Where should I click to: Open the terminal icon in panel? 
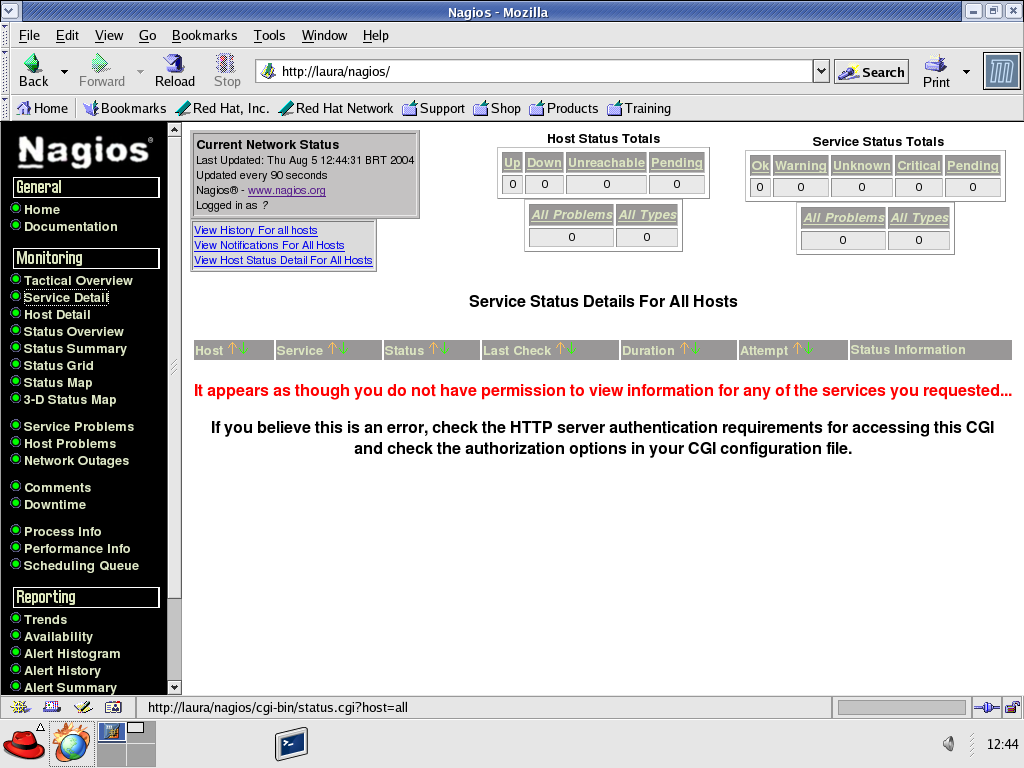(291, 744)
